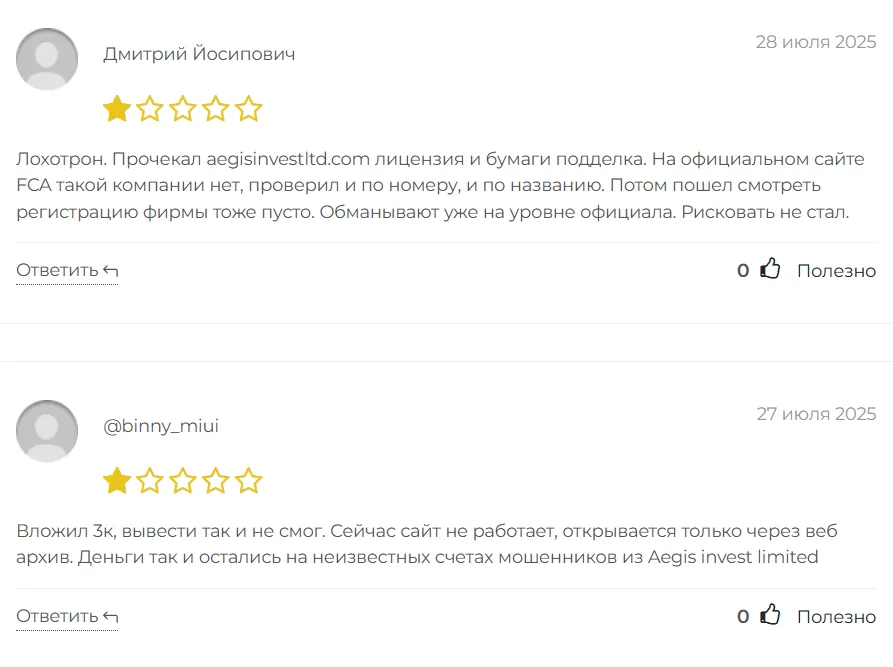Click thumbs-up icon on @binny_miui's review
Screen dimensions: 893x667
[770, 615]
